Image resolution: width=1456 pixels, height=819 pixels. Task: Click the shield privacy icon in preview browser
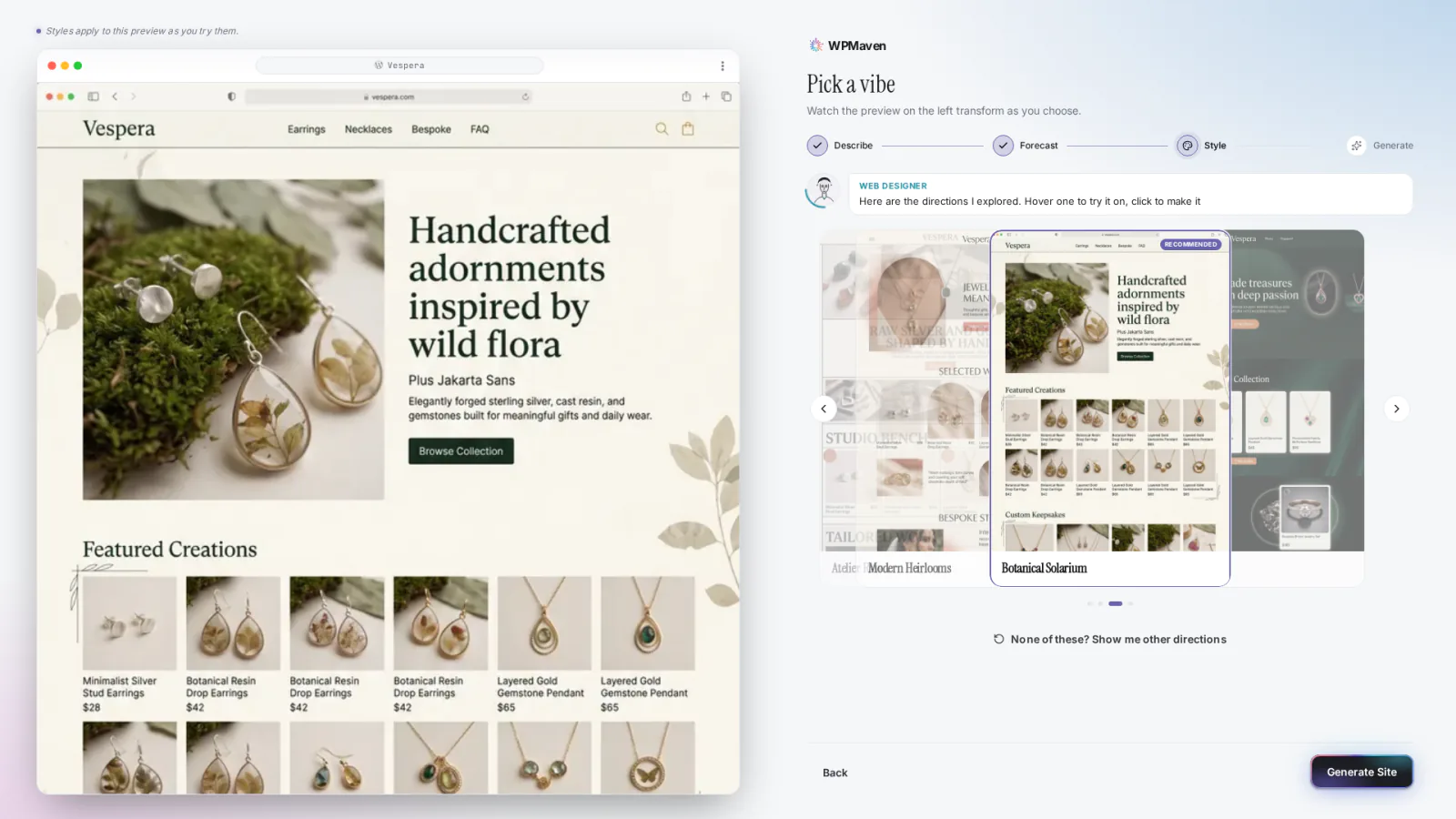pyautogui.click(x=231, y=96)
